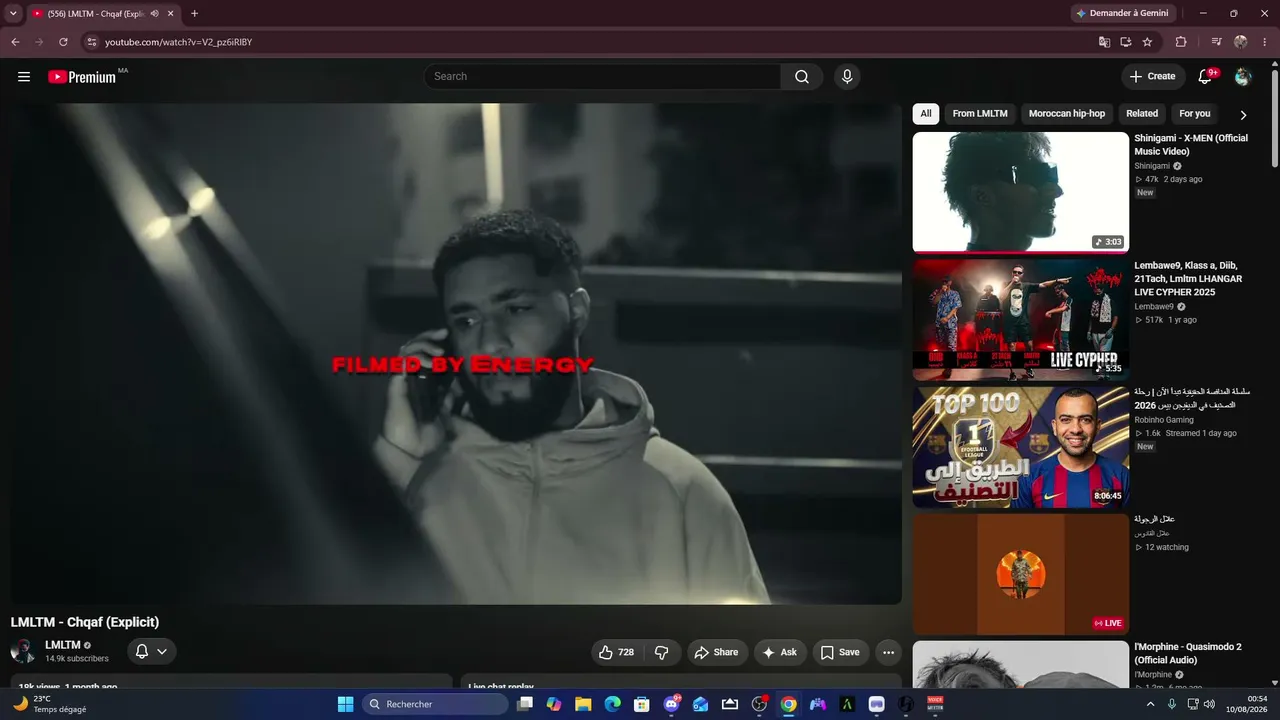Open the live stream thumbnail with LIVE badge

point(1021,574)
